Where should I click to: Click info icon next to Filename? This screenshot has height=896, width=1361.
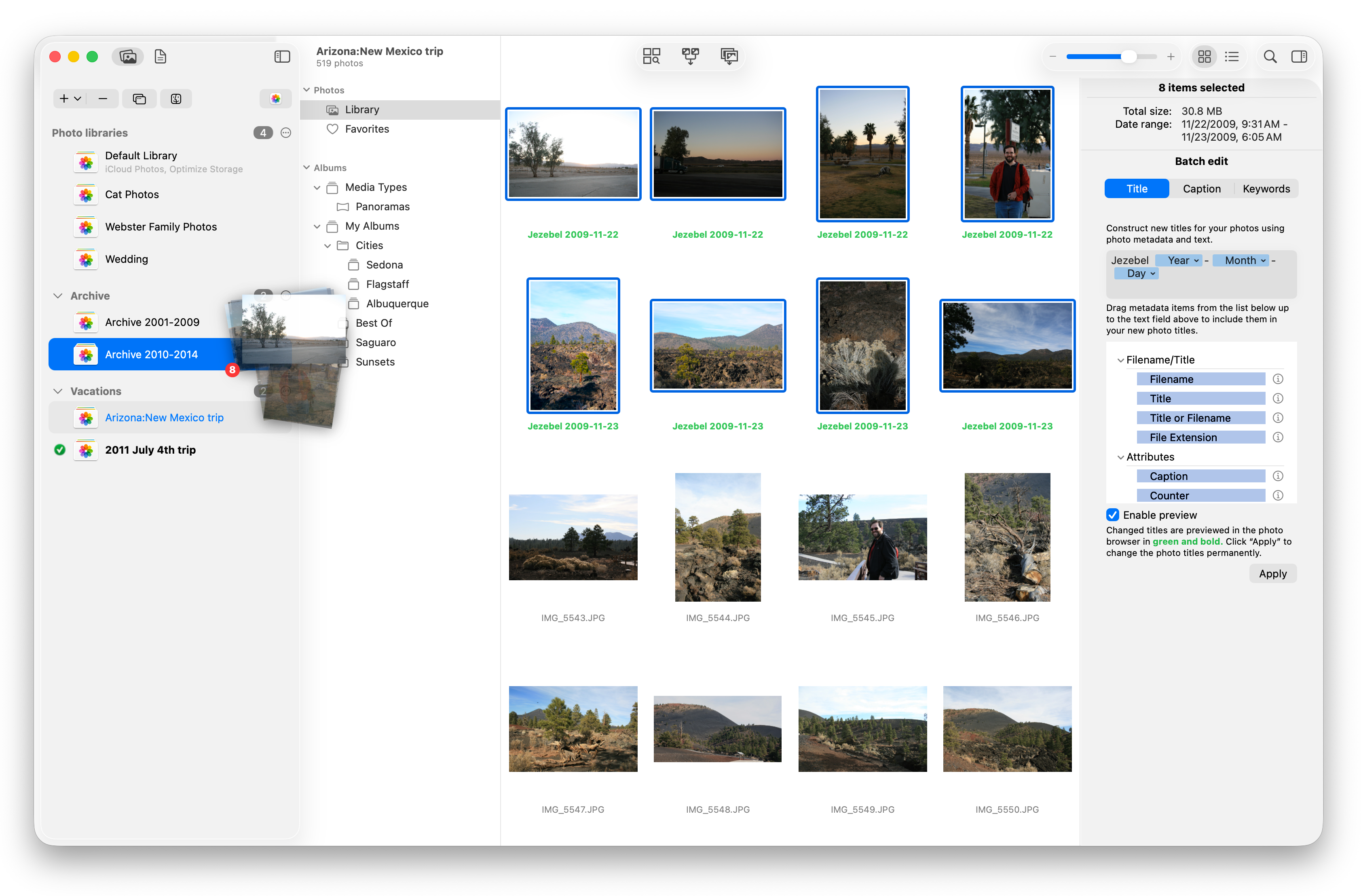click(x=1278, y=379)
